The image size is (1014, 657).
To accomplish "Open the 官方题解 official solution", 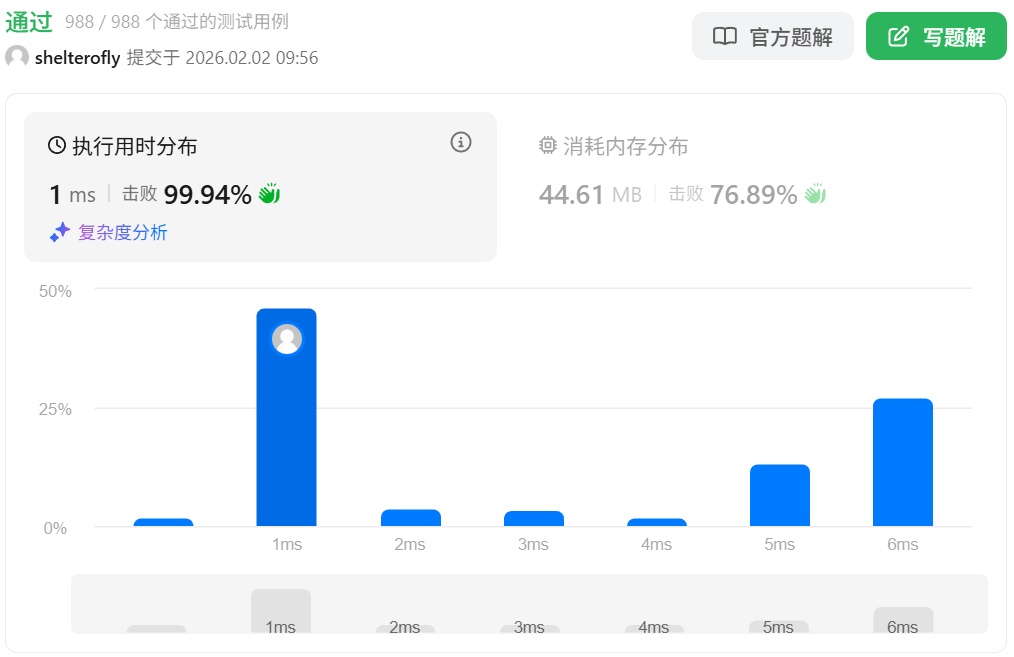I will (x=772, y=37).
